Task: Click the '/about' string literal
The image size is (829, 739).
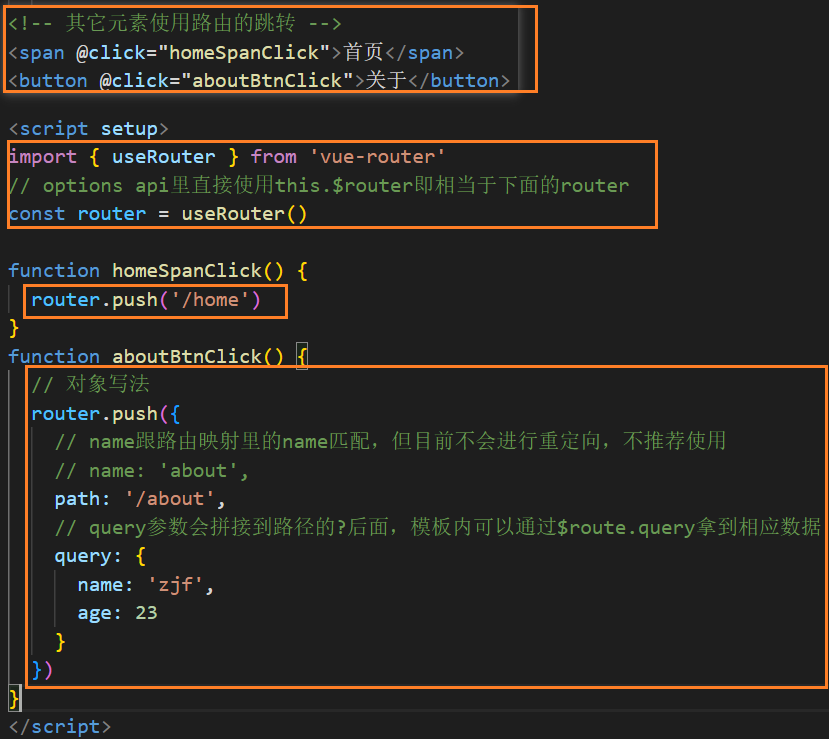Action: click(170, 498)
